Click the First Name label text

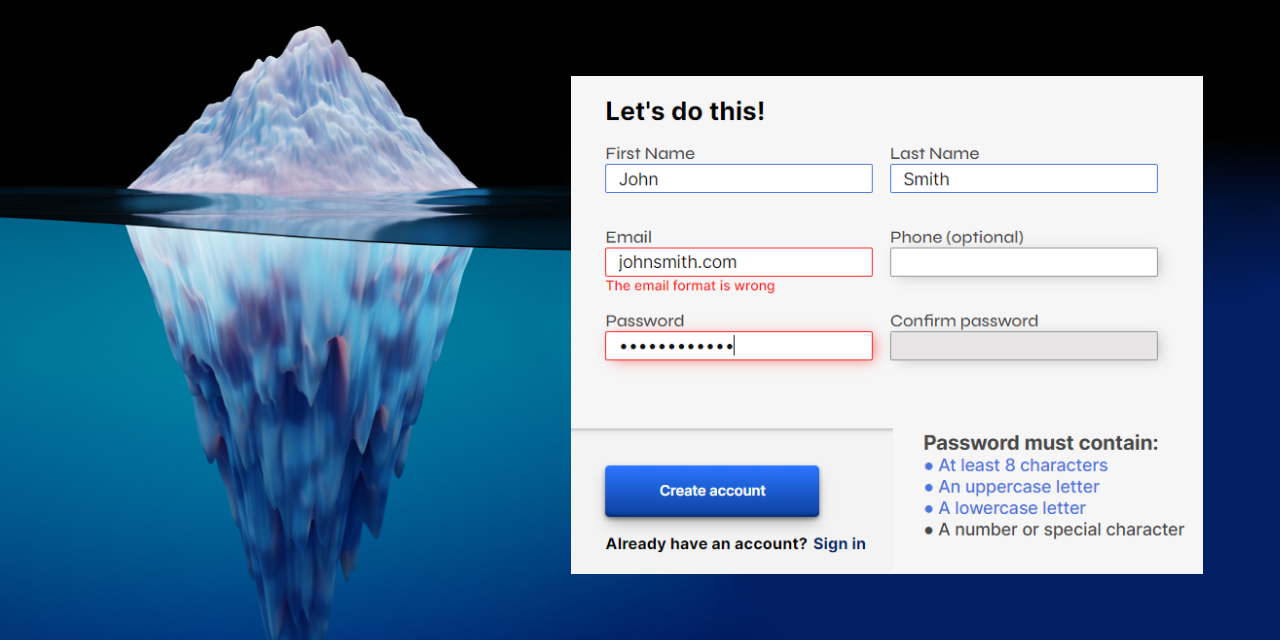coord(650,153)
